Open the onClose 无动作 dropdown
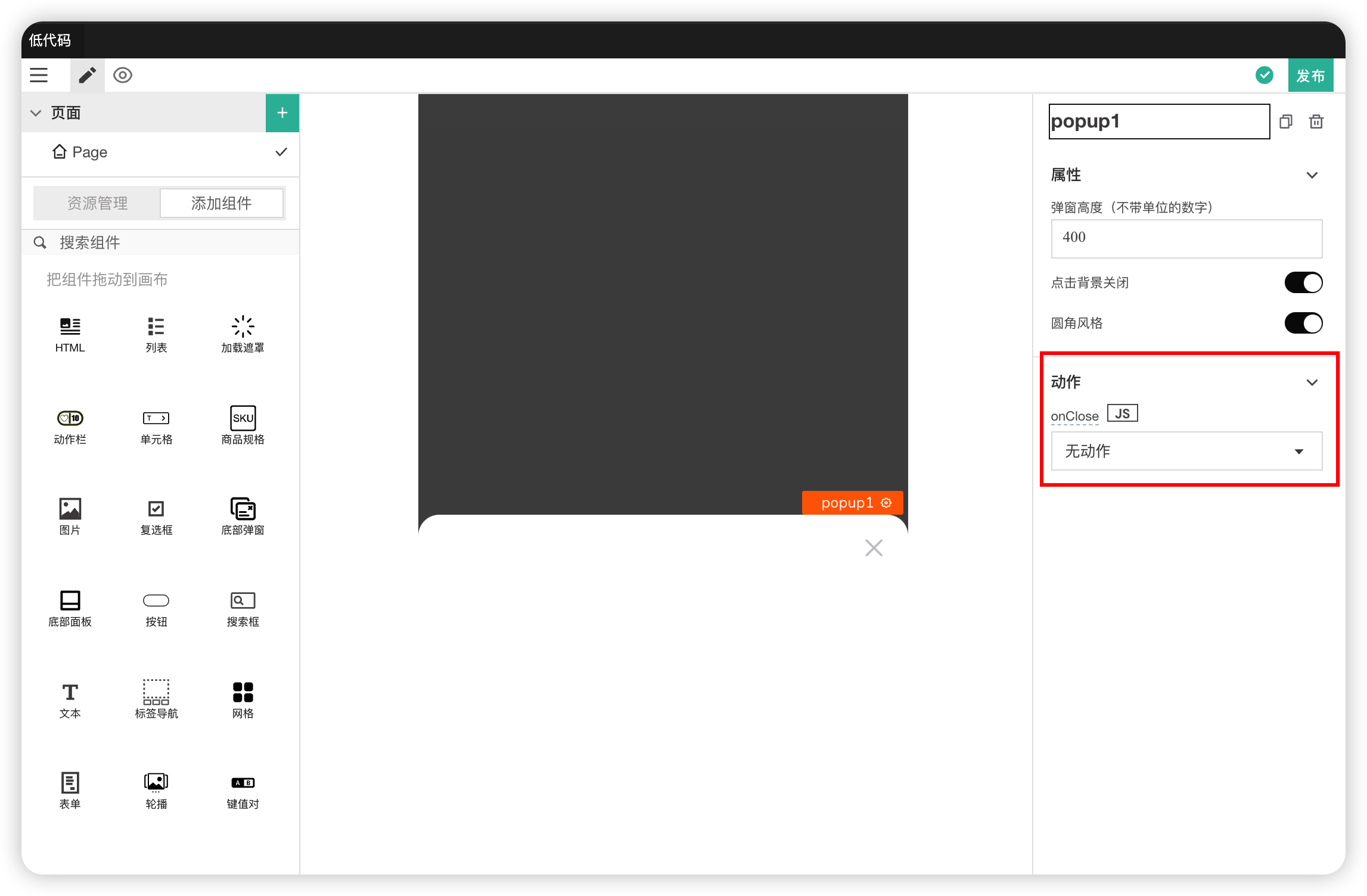1367x896 pixels. click(x=1186, y=451)
